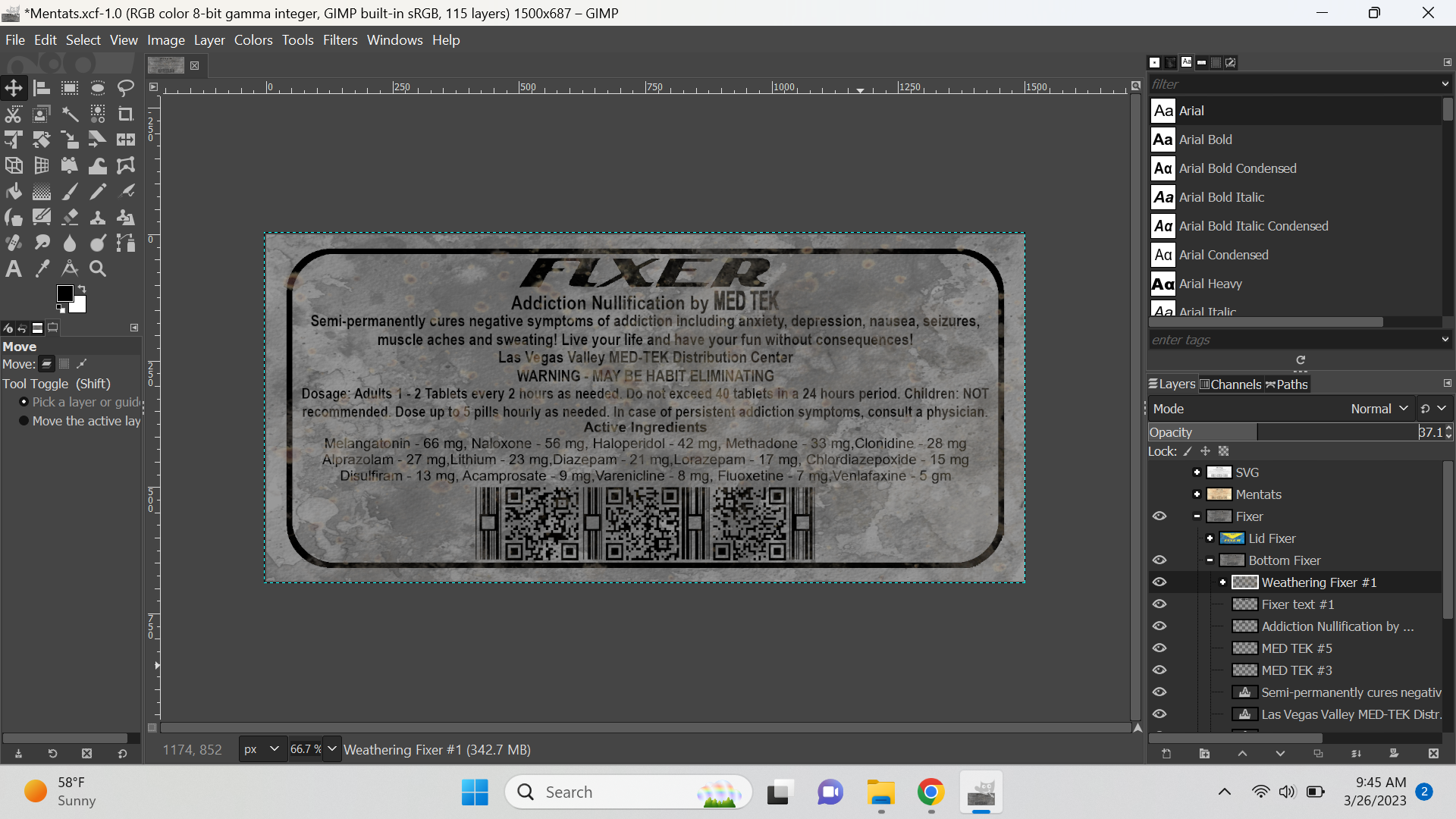Collapse the Bottom Fixer layer group
Viewport: 1456px width, 819px height.
[1210, 560]
